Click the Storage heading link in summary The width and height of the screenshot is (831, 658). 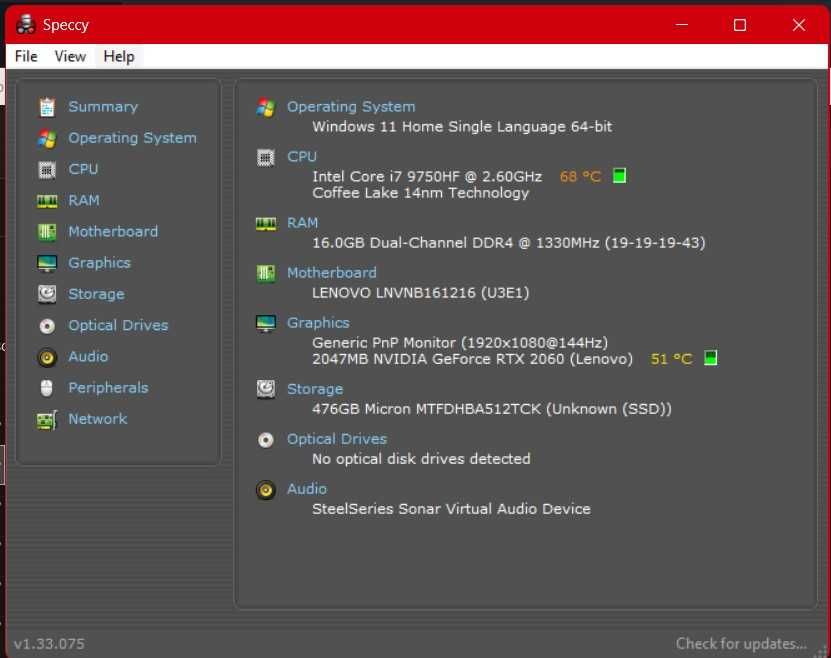pos(315,389)
